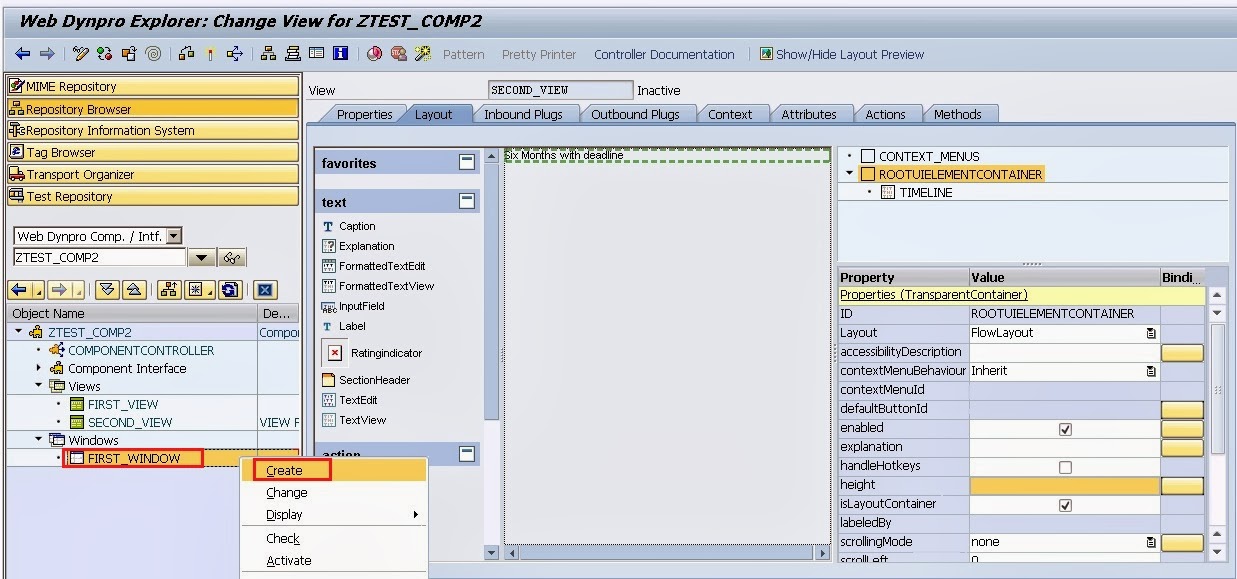Select Check in the context menu
Screen dimensions: 1237x579
pos(283,538)
